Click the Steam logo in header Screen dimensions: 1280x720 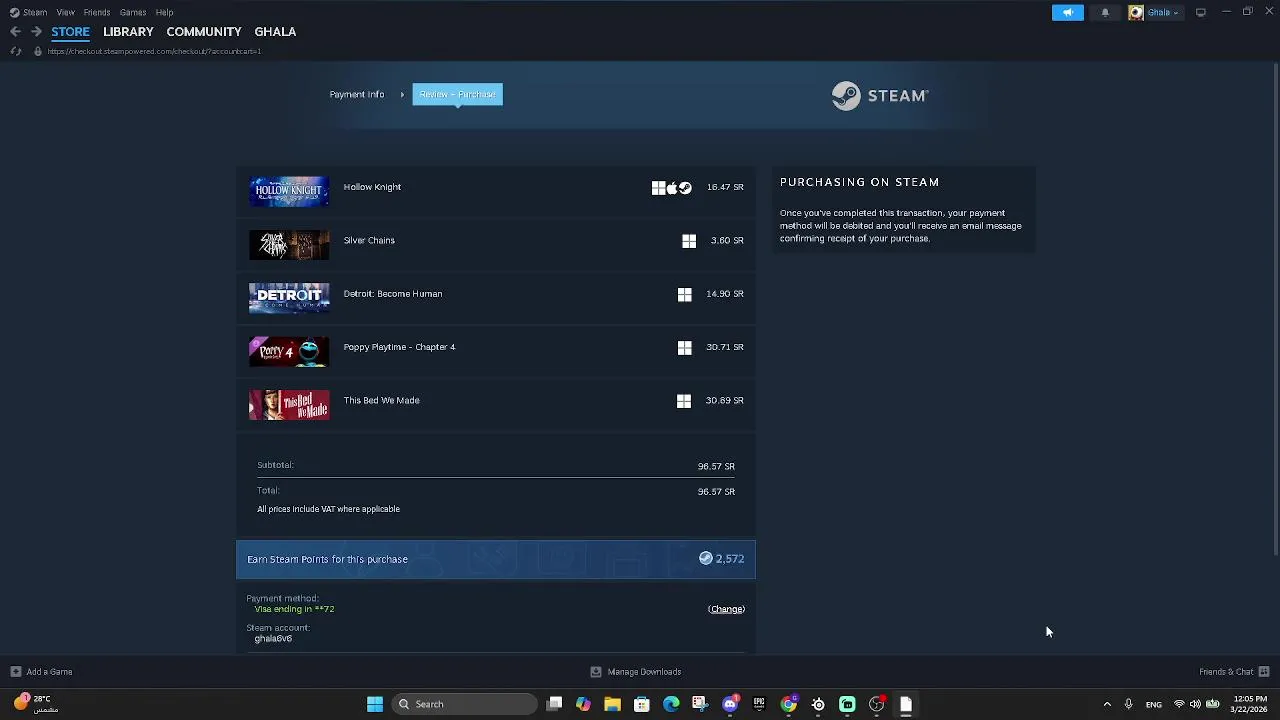point(880,96)
